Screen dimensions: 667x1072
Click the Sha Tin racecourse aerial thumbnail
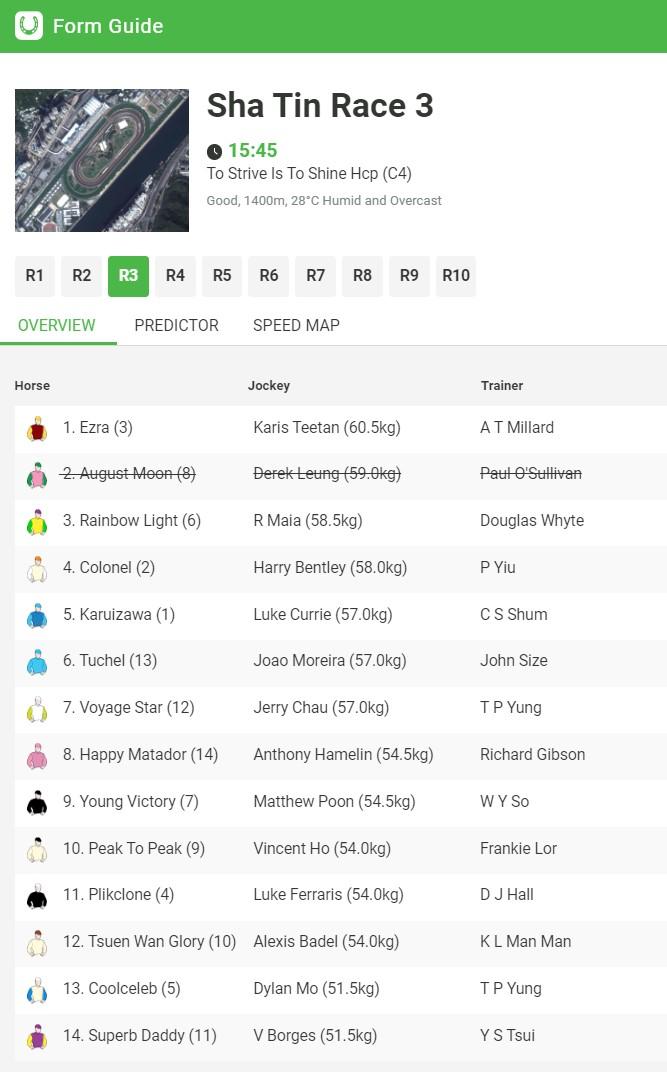(x=102, y=160)
